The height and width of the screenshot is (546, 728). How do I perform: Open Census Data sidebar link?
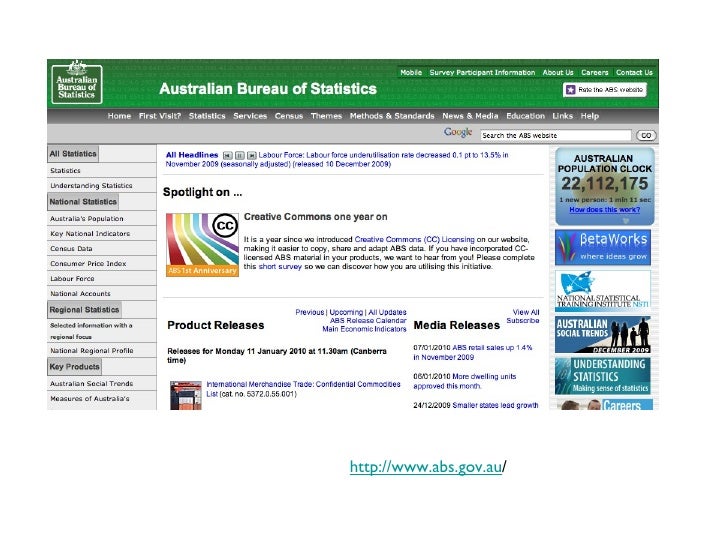tap(71, 248)
